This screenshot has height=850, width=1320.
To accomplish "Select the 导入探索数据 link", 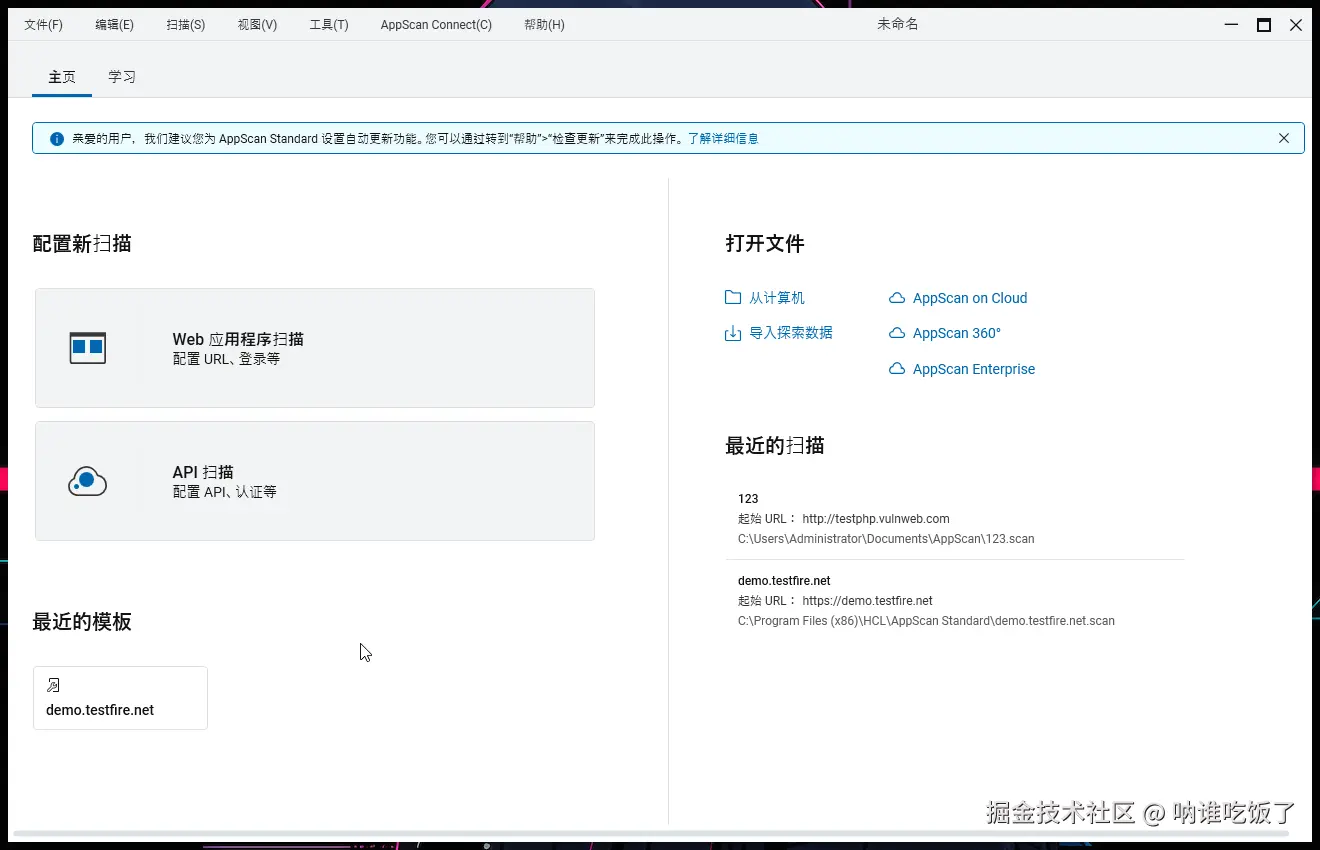I will coord(791,333).
